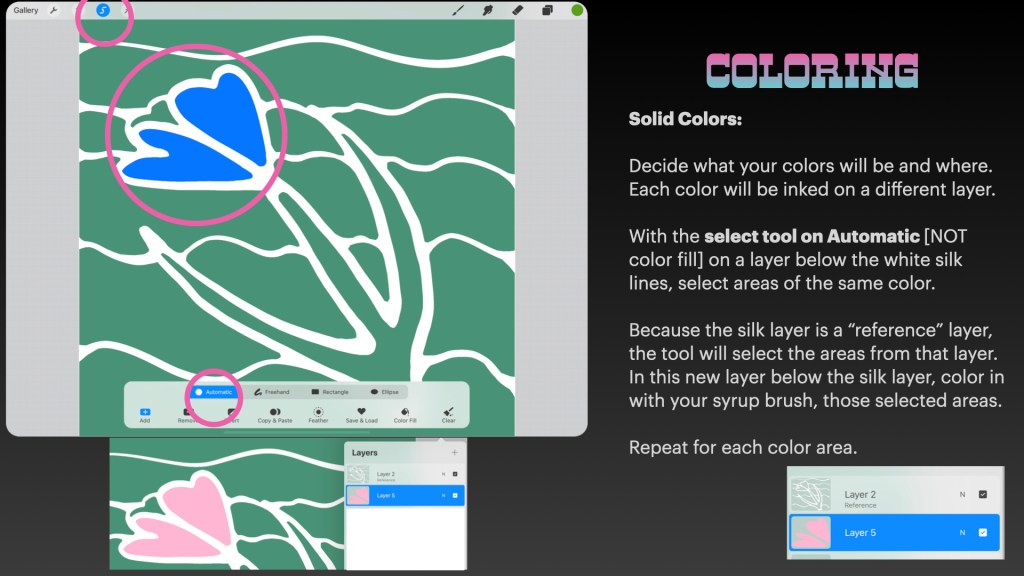Select Layer 5 thumbnail in enlarged layer list
1024x576 pixels.
point(811,532)
